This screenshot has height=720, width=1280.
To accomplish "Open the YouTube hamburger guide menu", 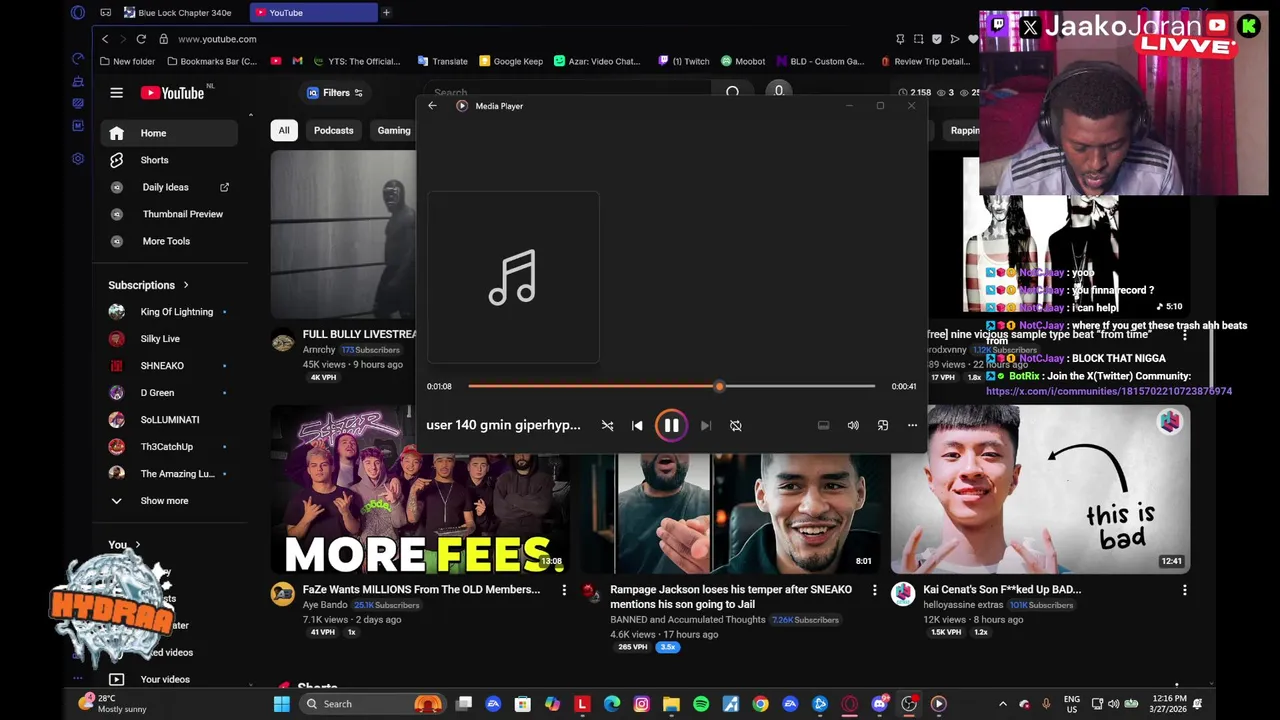I will (x=116, y=93).
